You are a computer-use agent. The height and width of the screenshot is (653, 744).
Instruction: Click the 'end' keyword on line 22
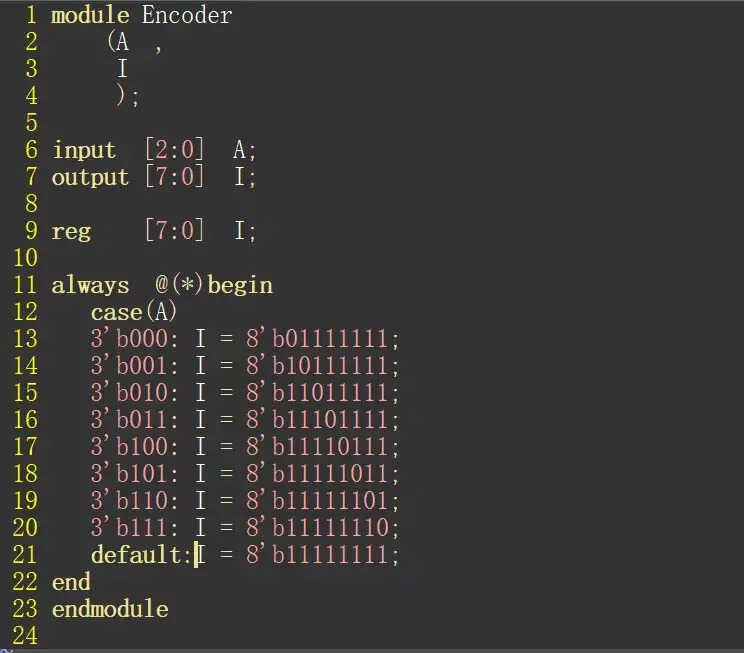(71, 582)
